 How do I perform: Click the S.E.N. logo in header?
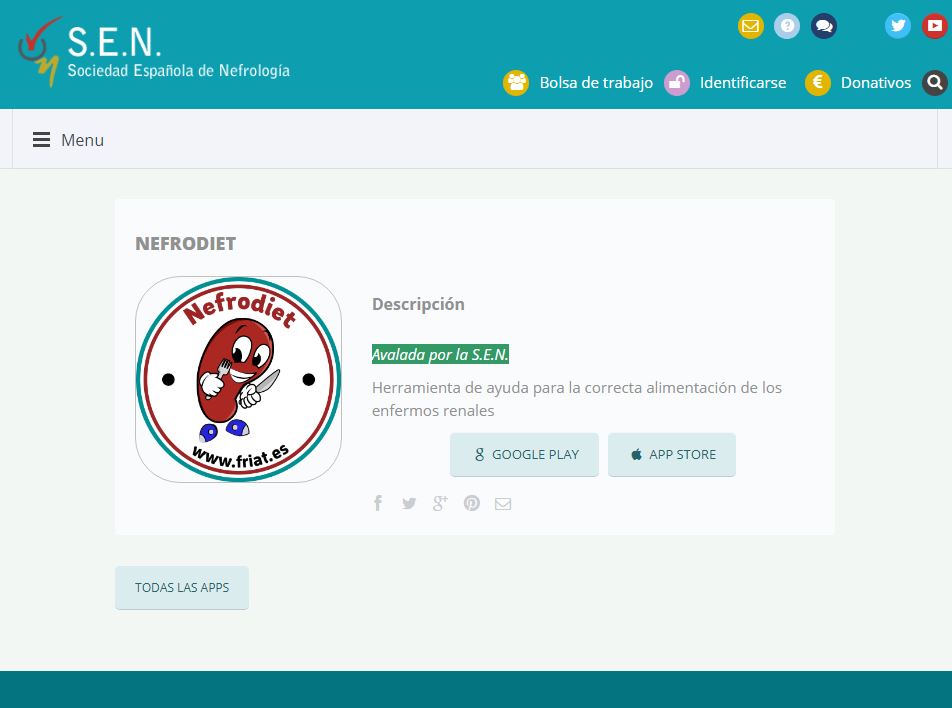pos(154,52)
